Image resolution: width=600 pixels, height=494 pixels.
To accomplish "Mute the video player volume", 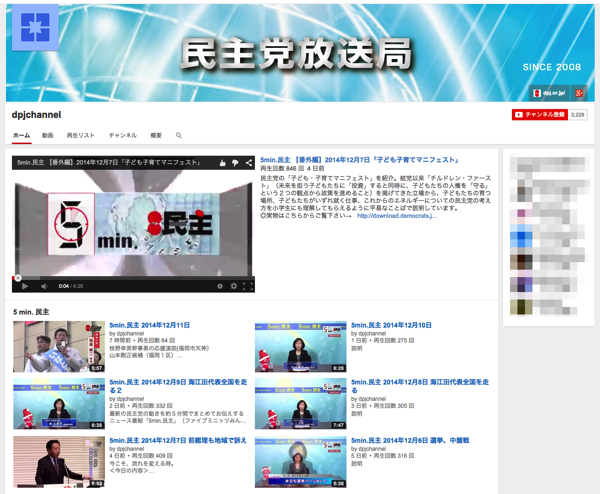I will click(44, 286).
